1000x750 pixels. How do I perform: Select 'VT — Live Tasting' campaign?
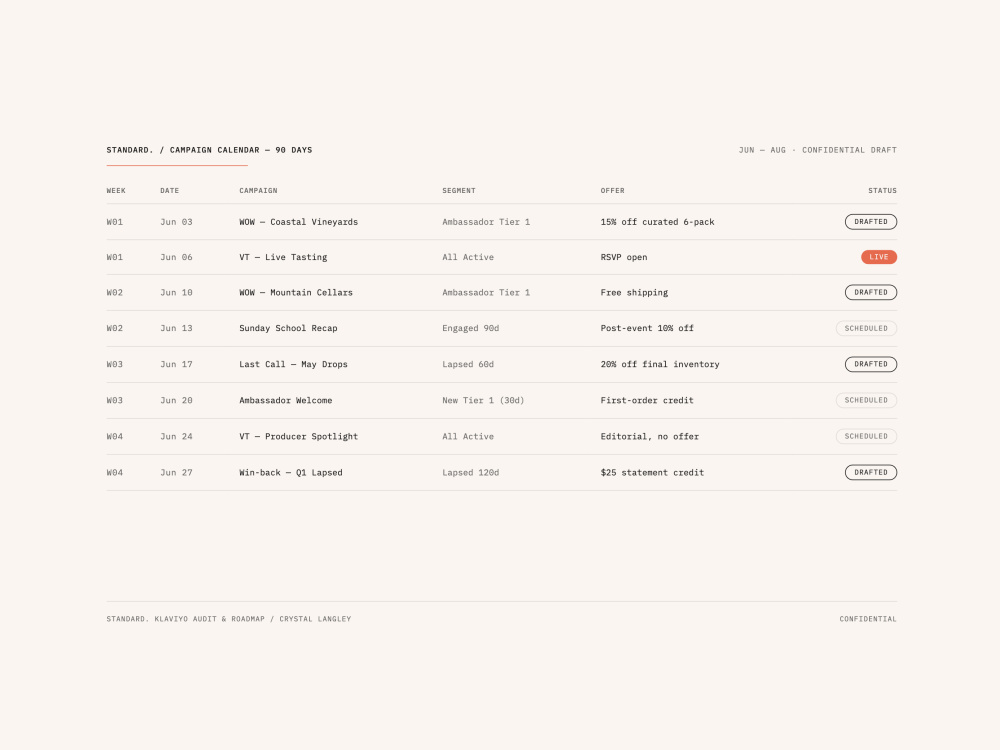click(283, 257)
